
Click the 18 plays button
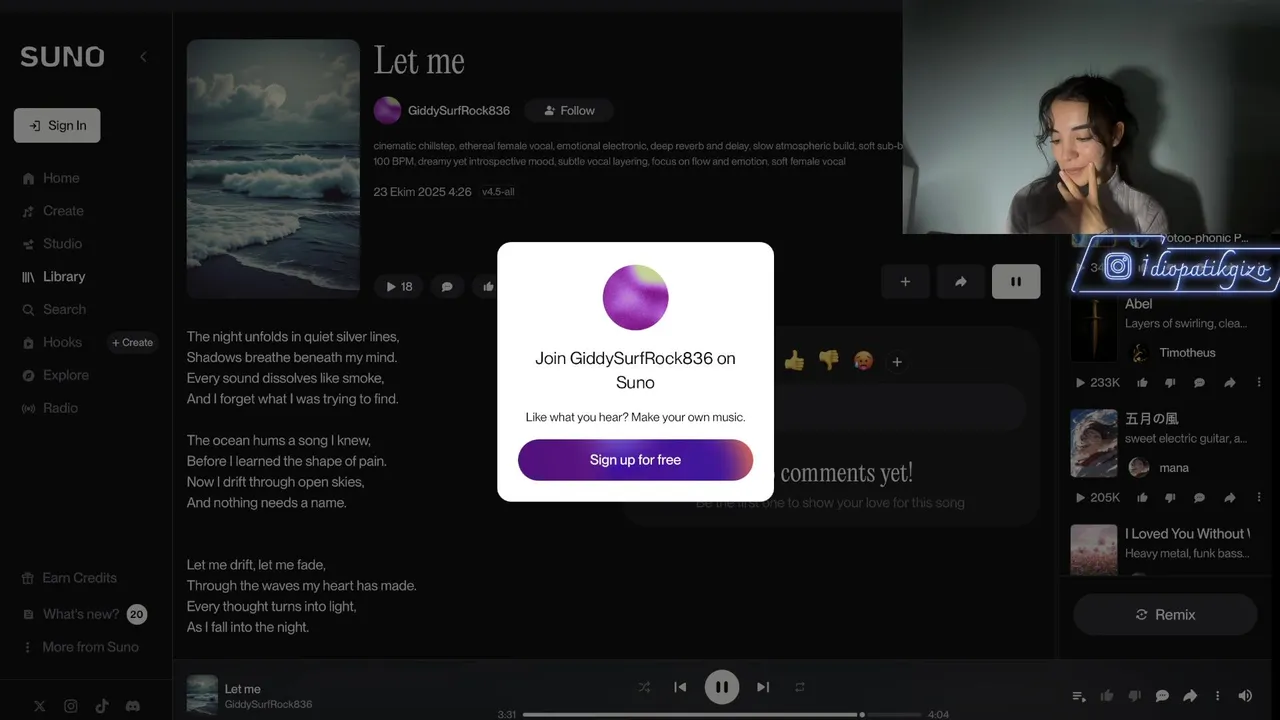point(399,286)
